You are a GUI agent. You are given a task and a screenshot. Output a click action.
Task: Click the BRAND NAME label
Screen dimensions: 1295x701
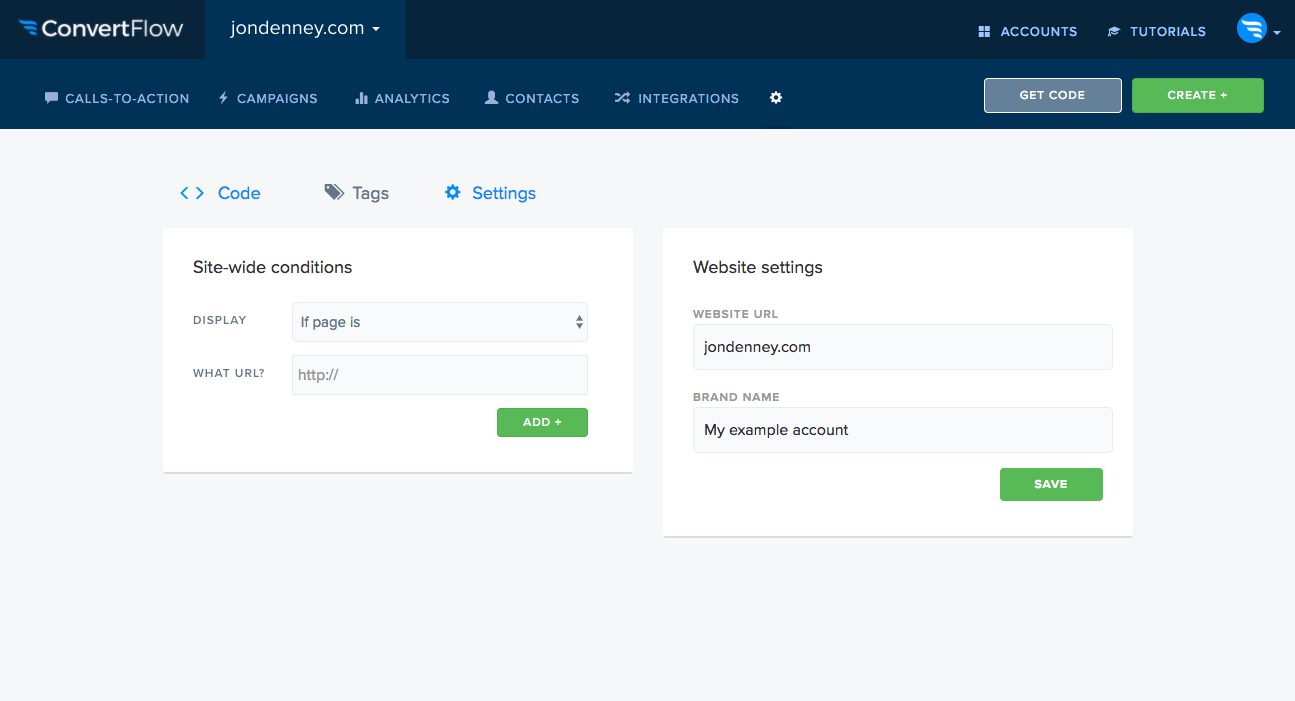pyautogui.click(x=736, y=397)
